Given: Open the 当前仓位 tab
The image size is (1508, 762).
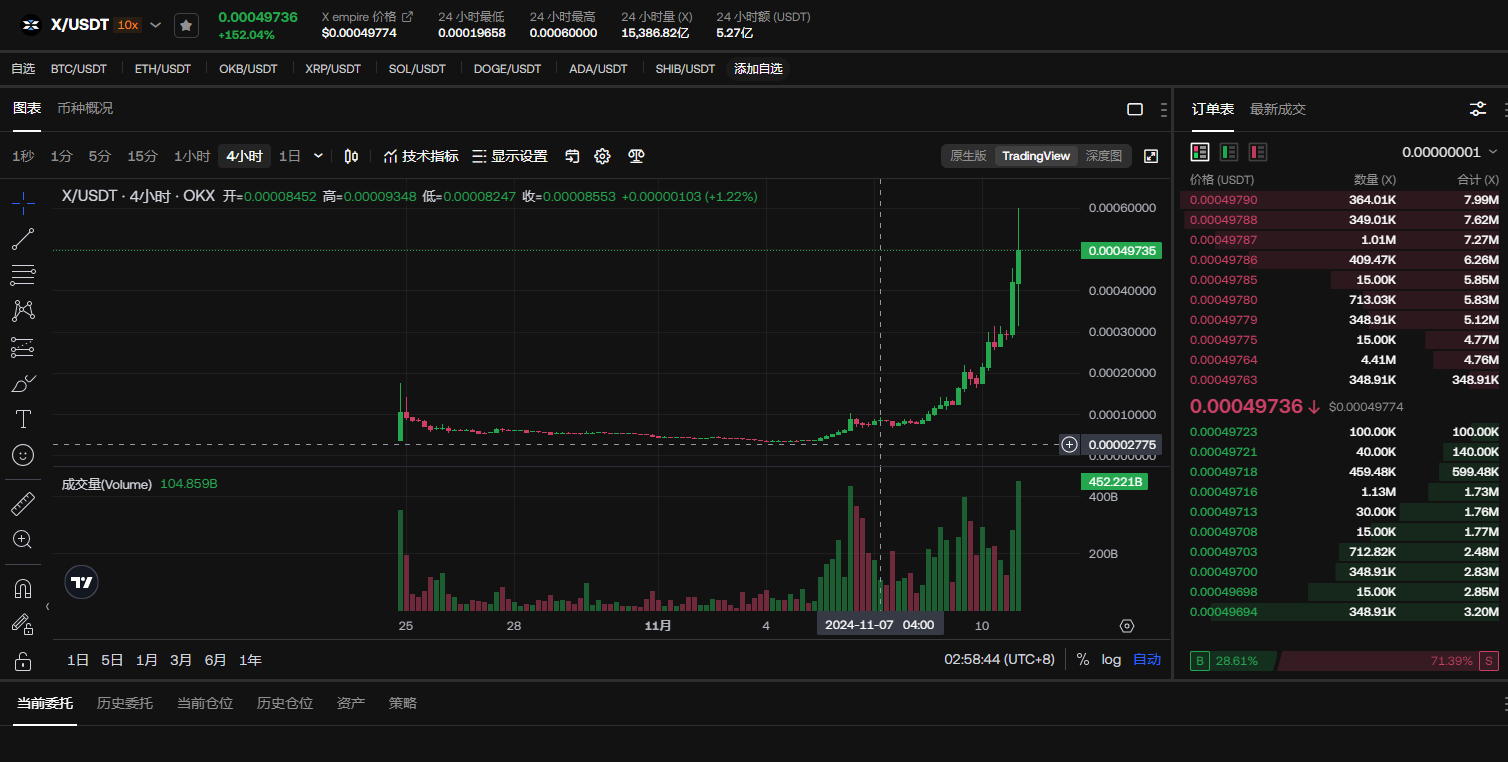Looking at the screenshot, I should pos(205,703).
